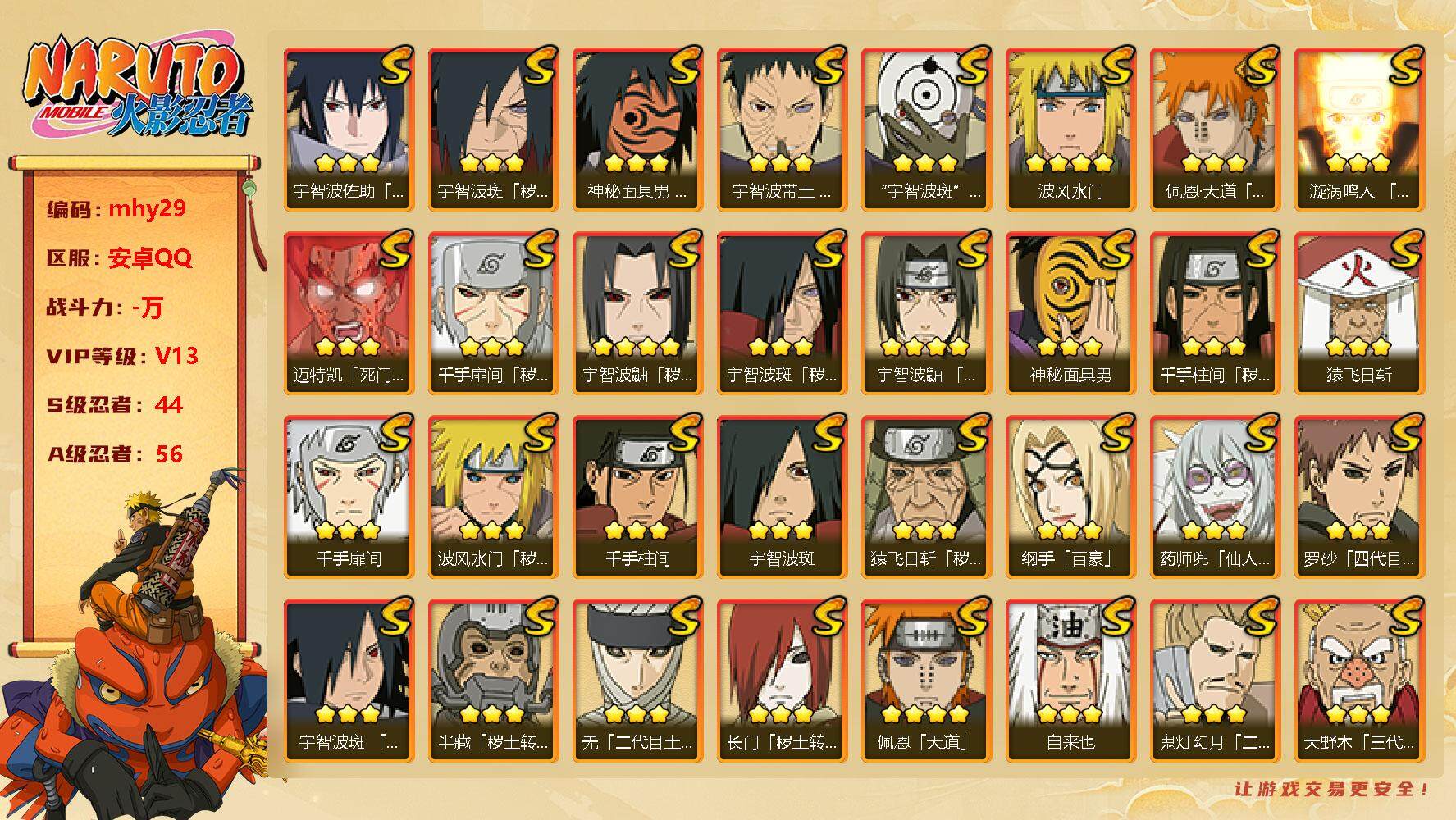
Task: Click the 神秘面具男 yellow spiral mask card
Action: point(1070,313)
